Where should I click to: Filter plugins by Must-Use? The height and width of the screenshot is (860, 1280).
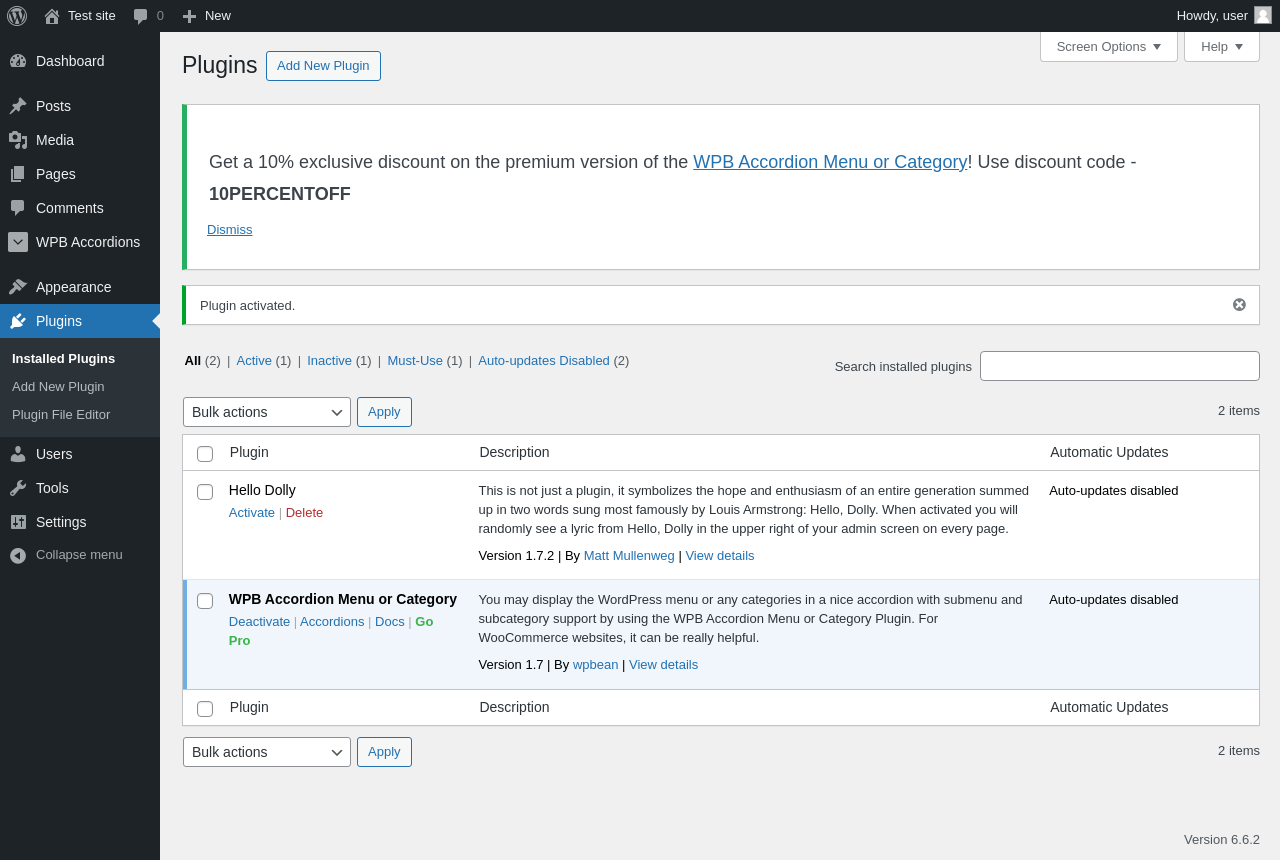(x=415, y=361)
